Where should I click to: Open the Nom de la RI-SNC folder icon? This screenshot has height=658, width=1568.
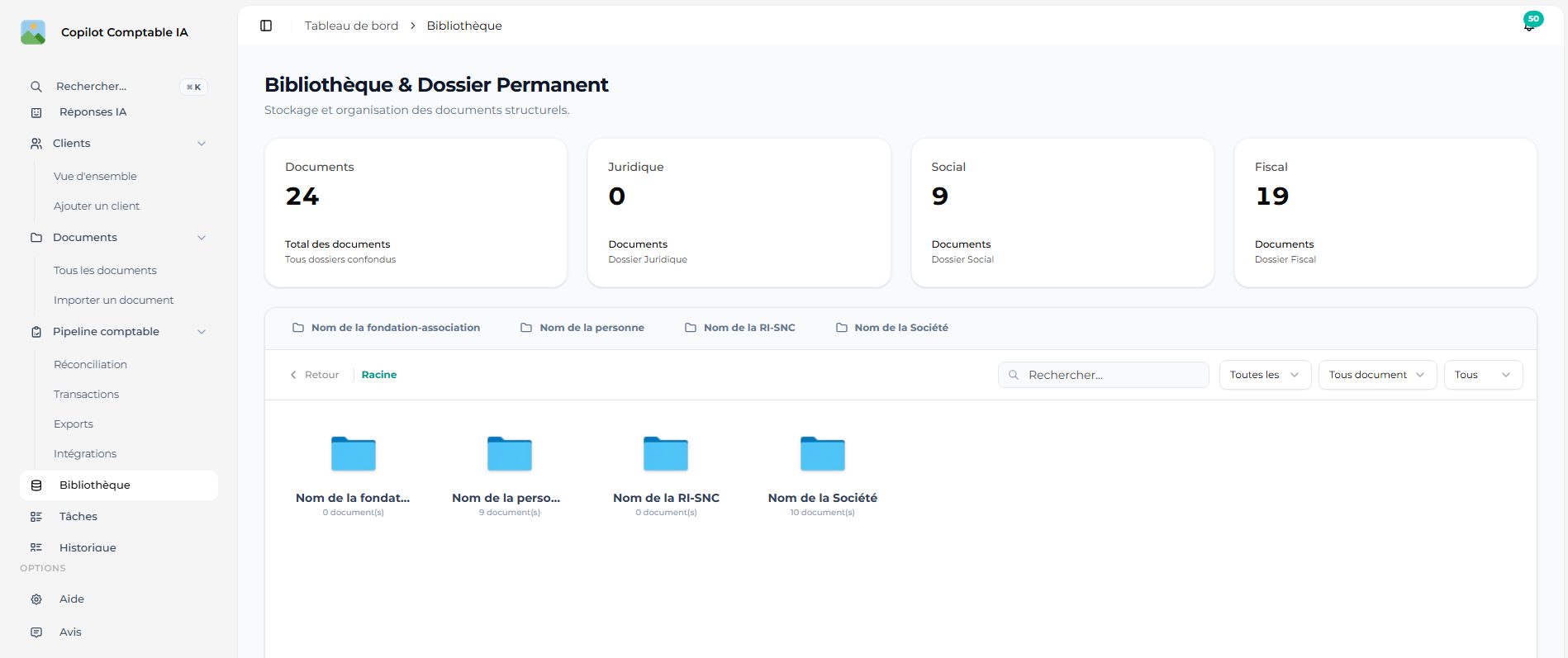[x=665, y=454]
